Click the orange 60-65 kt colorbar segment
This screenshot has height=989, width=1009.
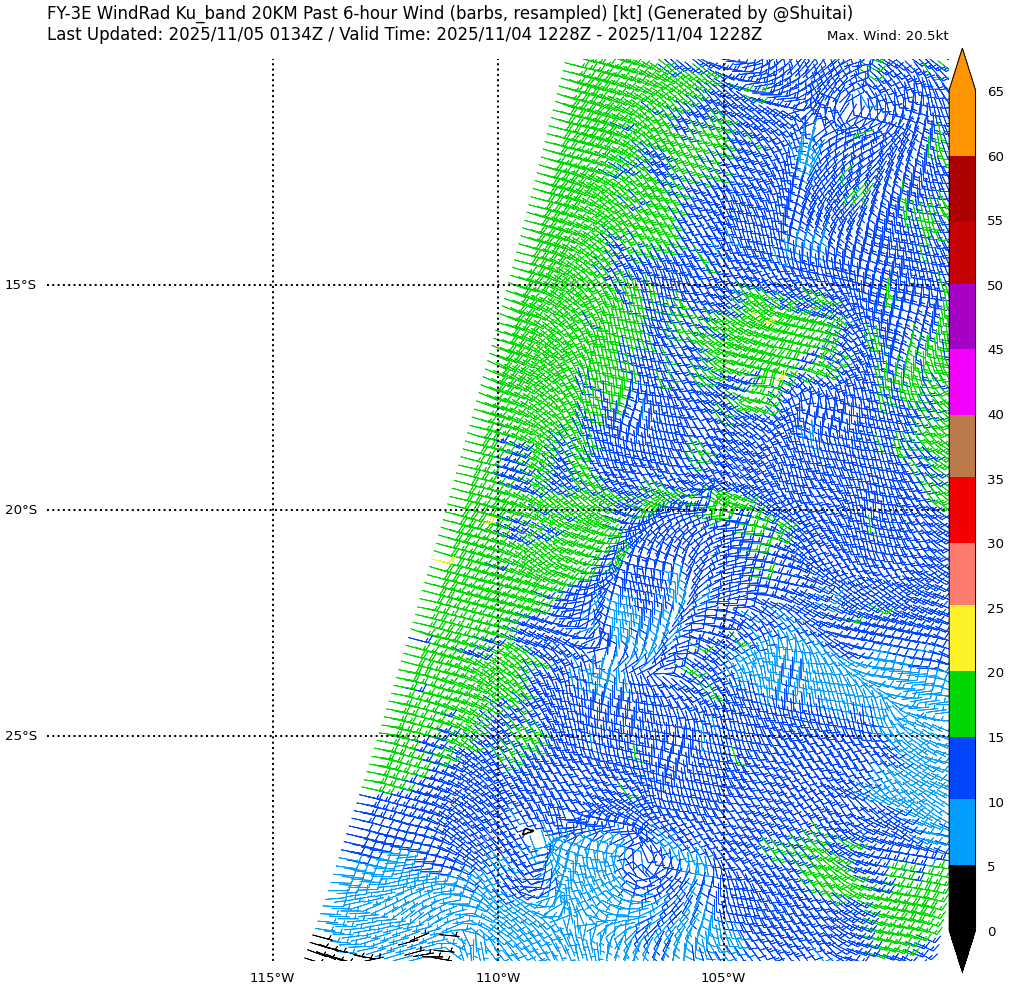pyautogui.click(x=961, y=124)
